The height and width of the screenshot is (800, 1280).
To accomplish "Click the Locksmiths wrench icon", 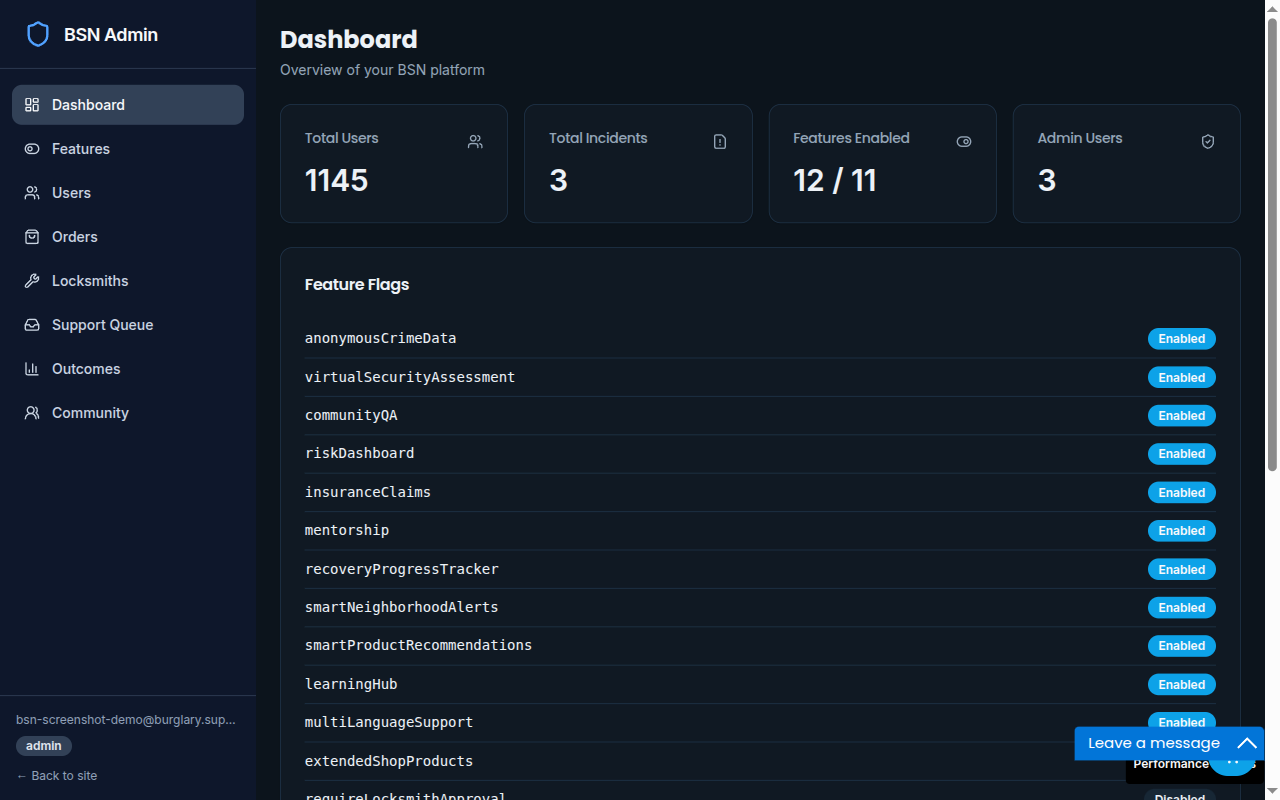I will (32, 281).
